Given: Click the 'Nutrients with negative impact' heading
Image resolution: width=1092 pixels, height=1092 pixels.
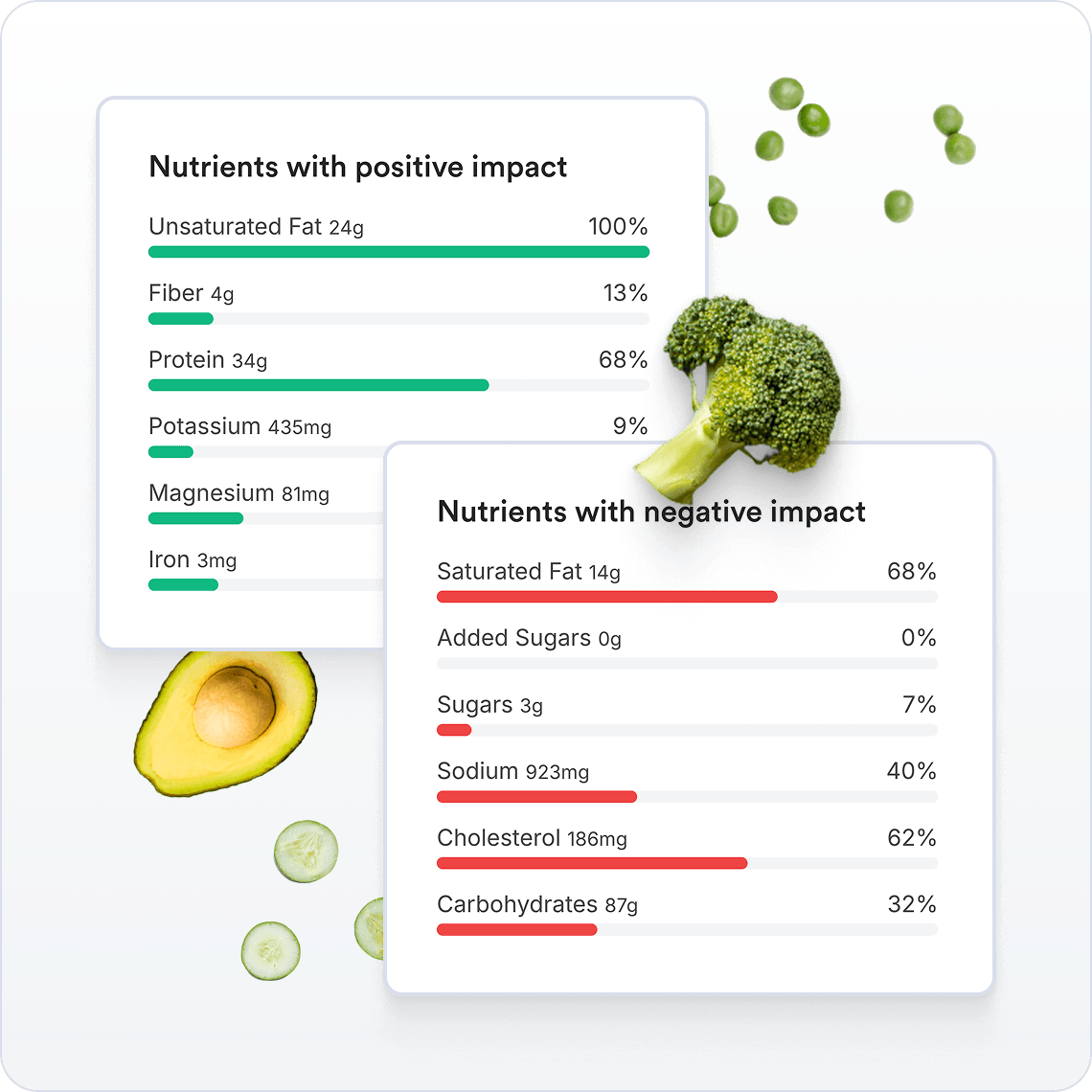Looking at the screenshot, I should pyautogui.click(x=651, y=512).
